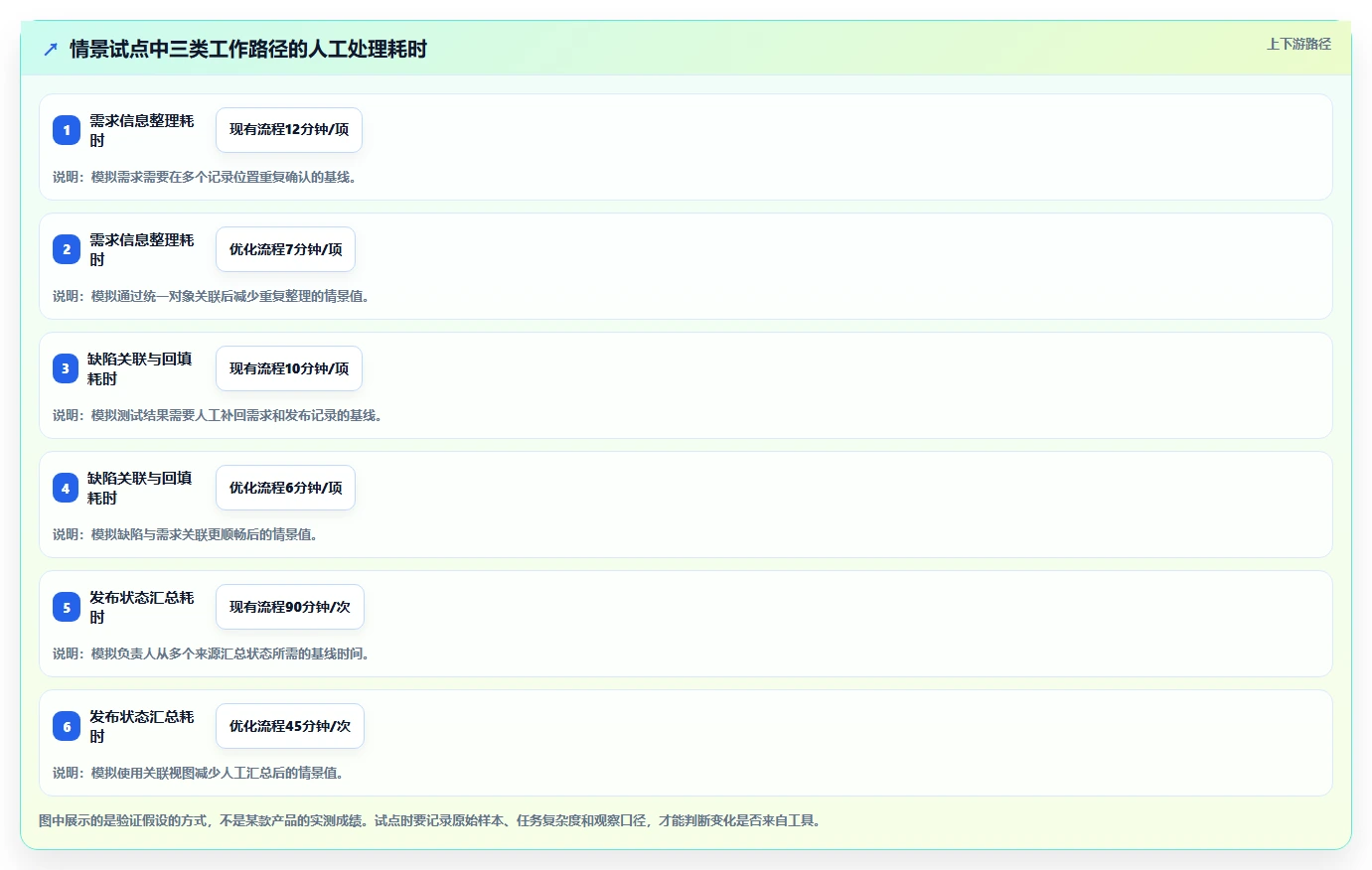
Task: Click 需求信息整理耗时 label in item 1
Action: click(x=142, y=130)
